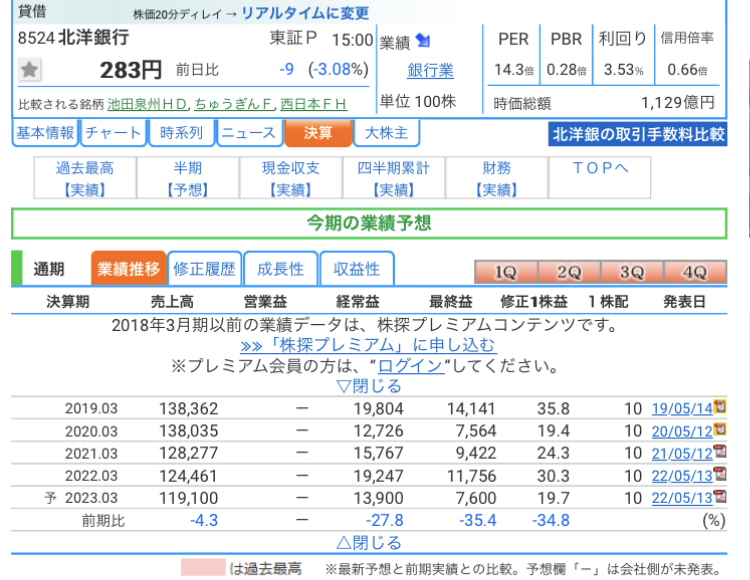Image resolution: width=750 pixels, height=580 pixels.
Task: Open PDF icon next to 22/05/13 in 2022.03 row
Action: tap(720, 474)
